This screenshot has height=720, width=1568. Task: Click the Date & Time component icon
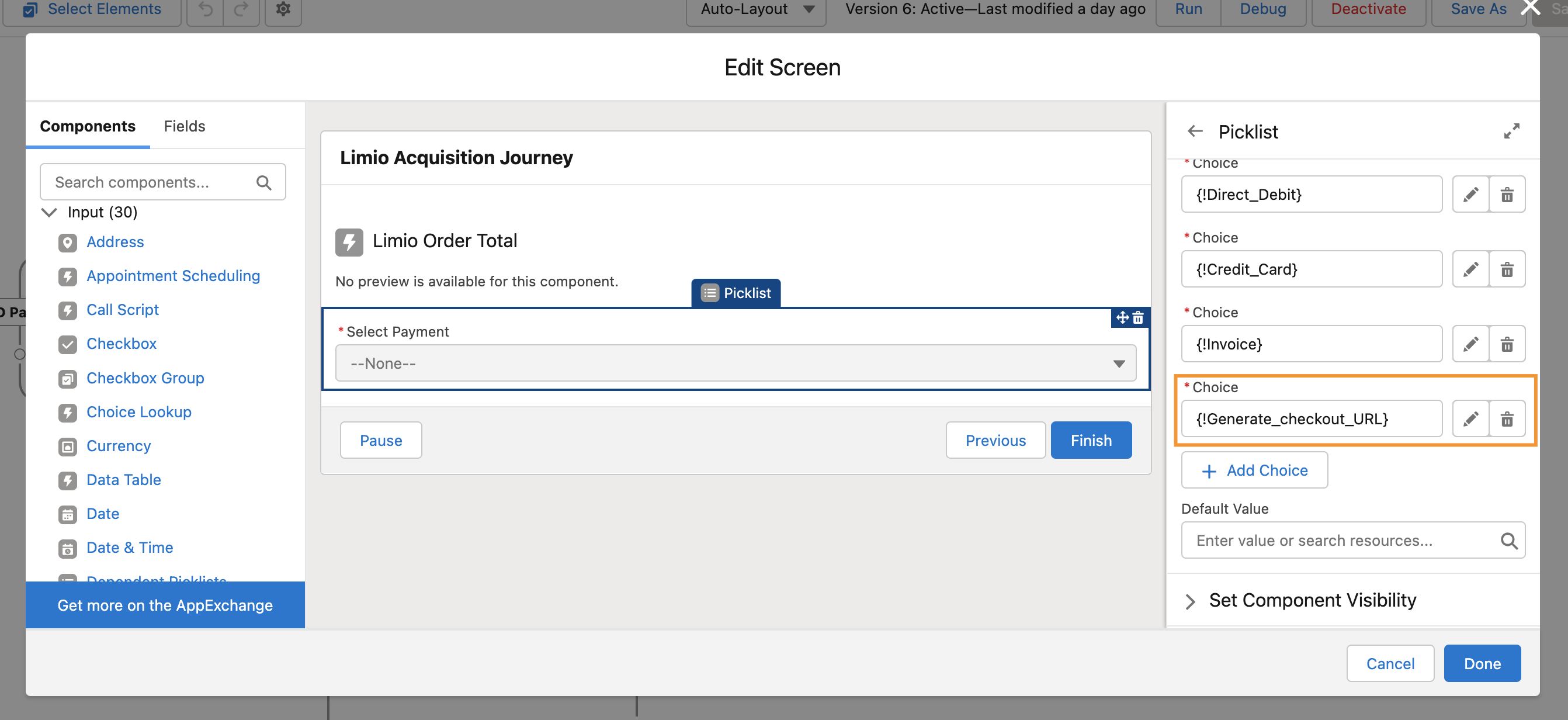68,549
